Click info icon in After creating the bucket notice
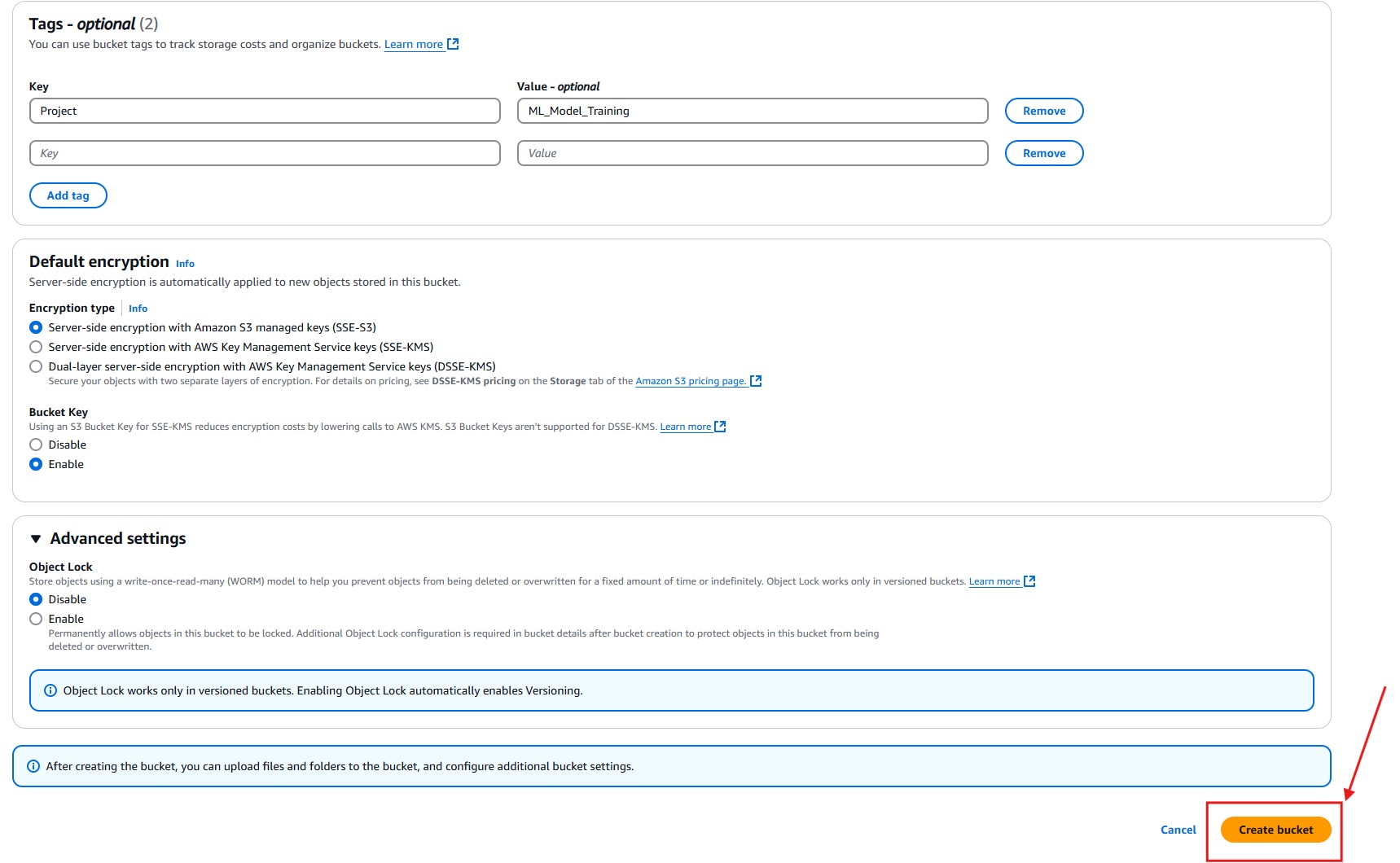 33,766
